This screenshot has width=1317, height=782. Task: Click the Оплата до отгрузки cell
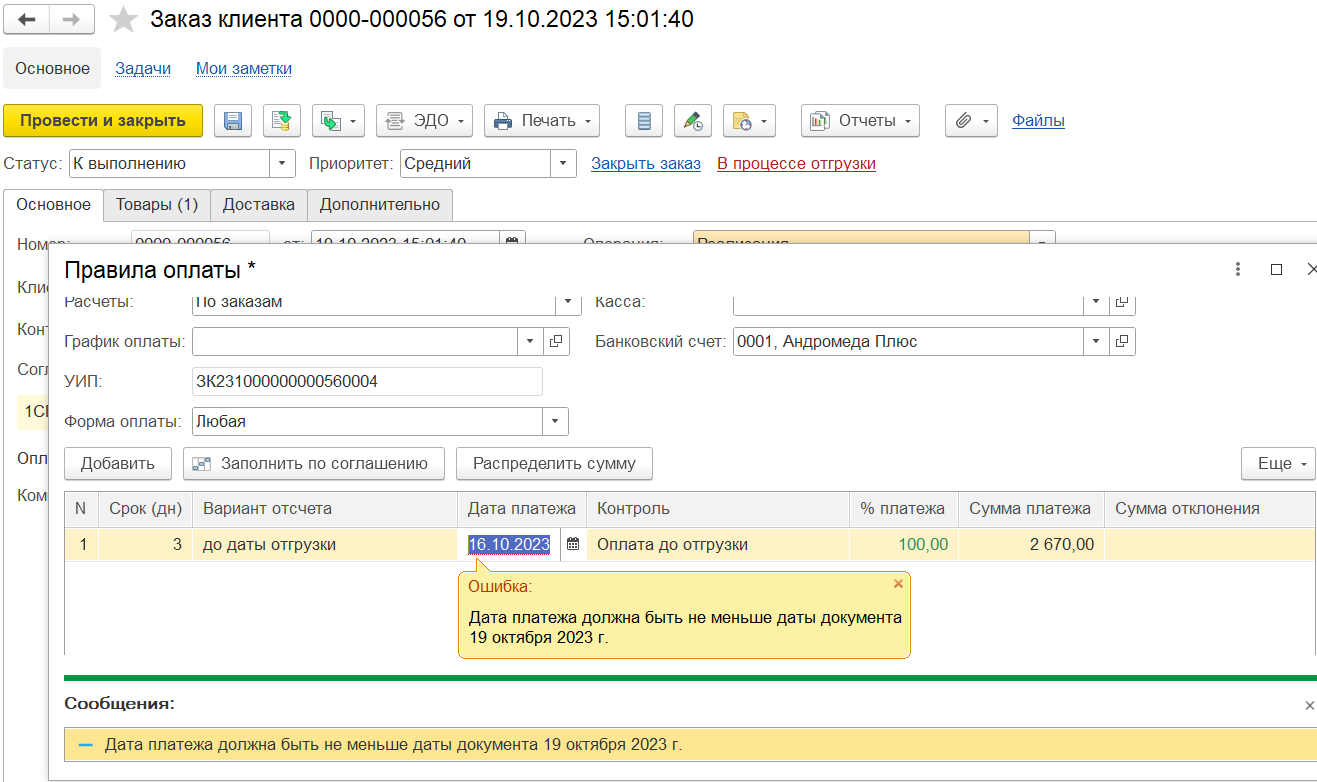pos(718,545)
